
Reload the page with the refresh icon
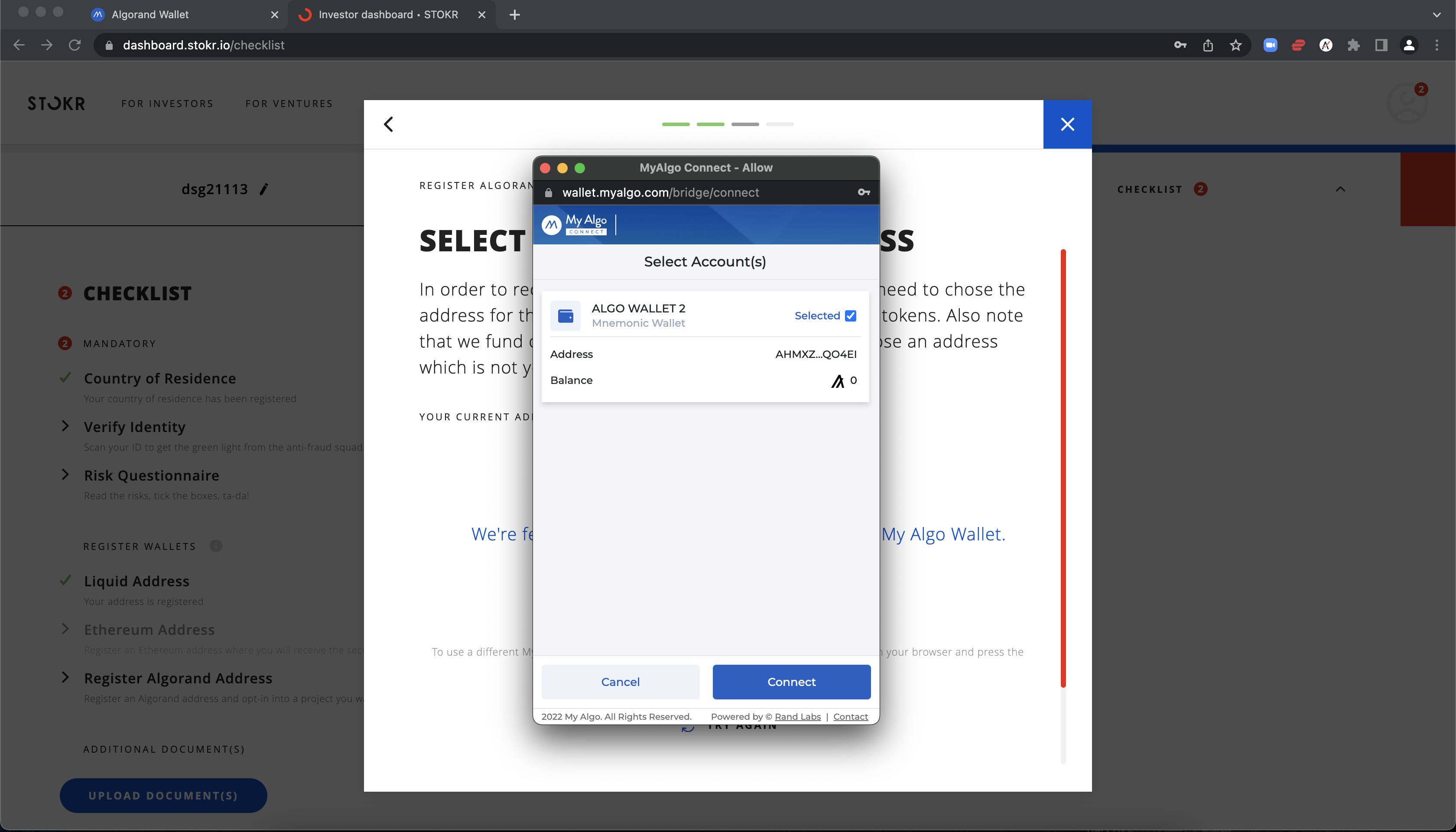point(75,45)
